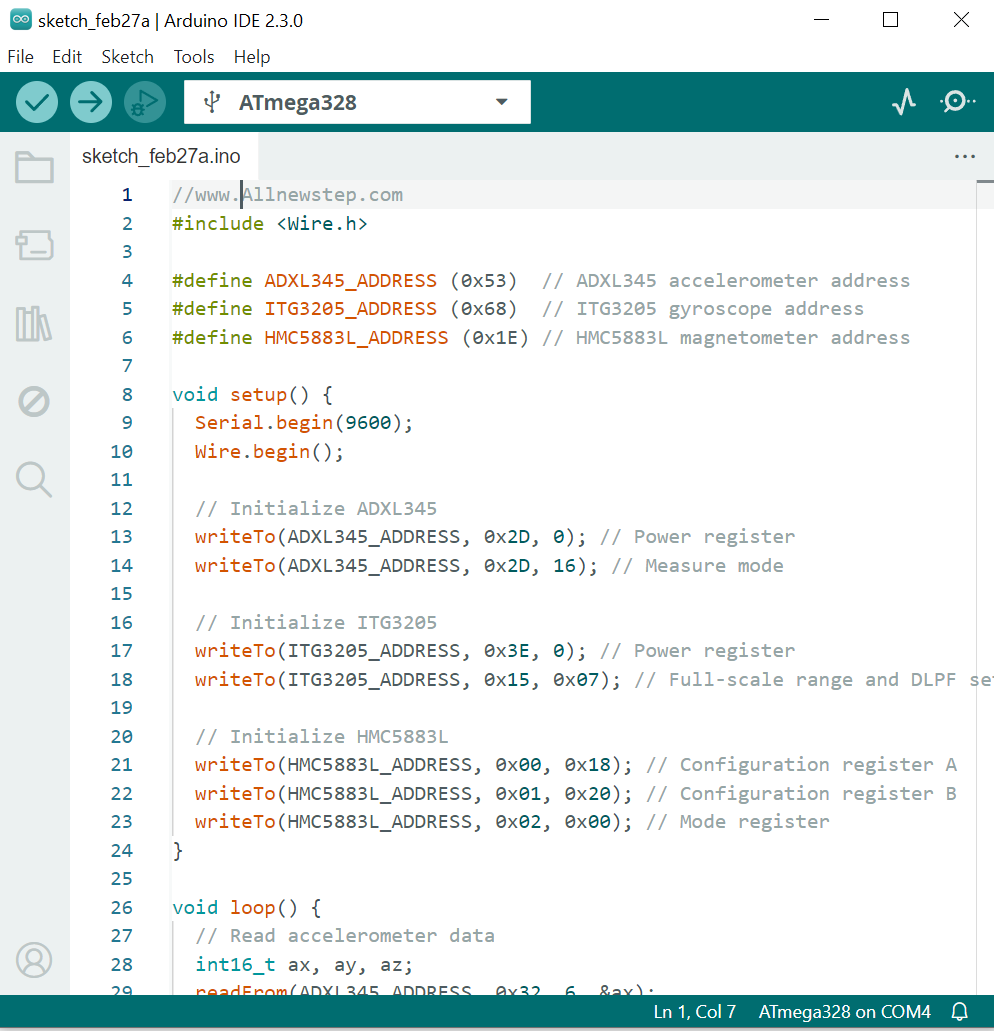Click the // Initialize ITG3205 comment
Viewport: 994px width, 1031px height.
[316, 623]
